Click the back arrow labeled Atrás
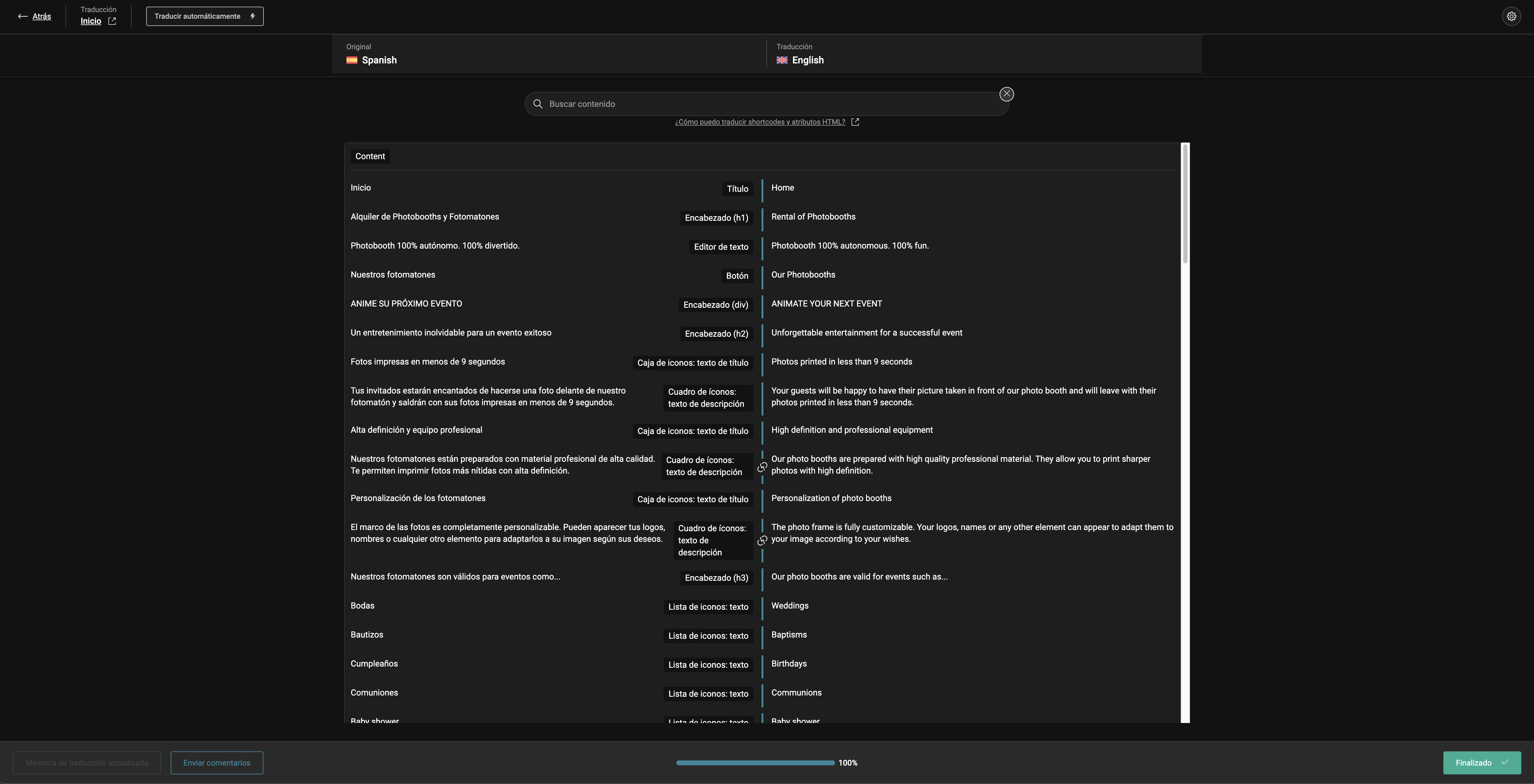This screenshot has width=1534, height=784. click(34, 16)
